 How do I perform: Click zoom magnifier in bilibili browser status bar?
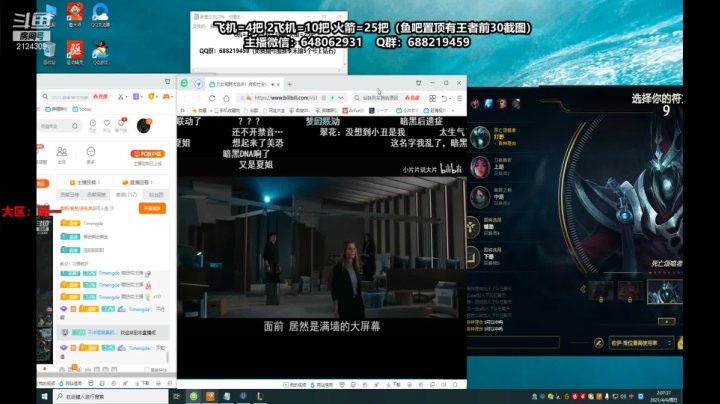point(456,385)
